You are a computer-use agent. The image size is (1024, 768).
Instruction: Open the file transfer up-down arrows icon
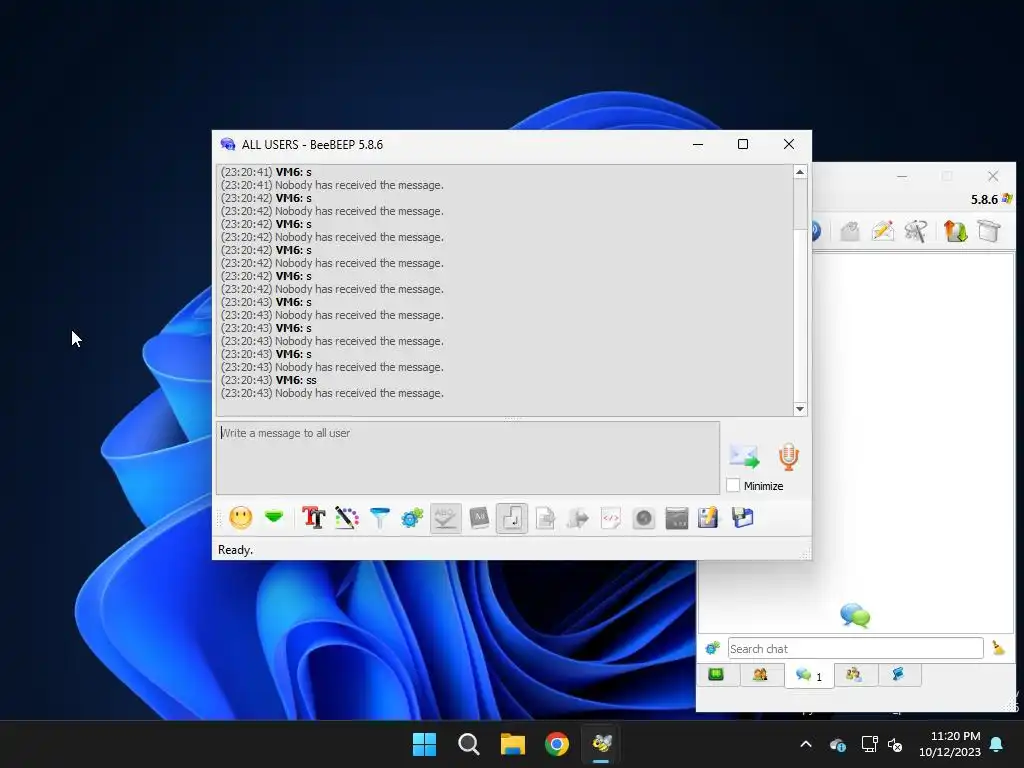click(955, 231)
